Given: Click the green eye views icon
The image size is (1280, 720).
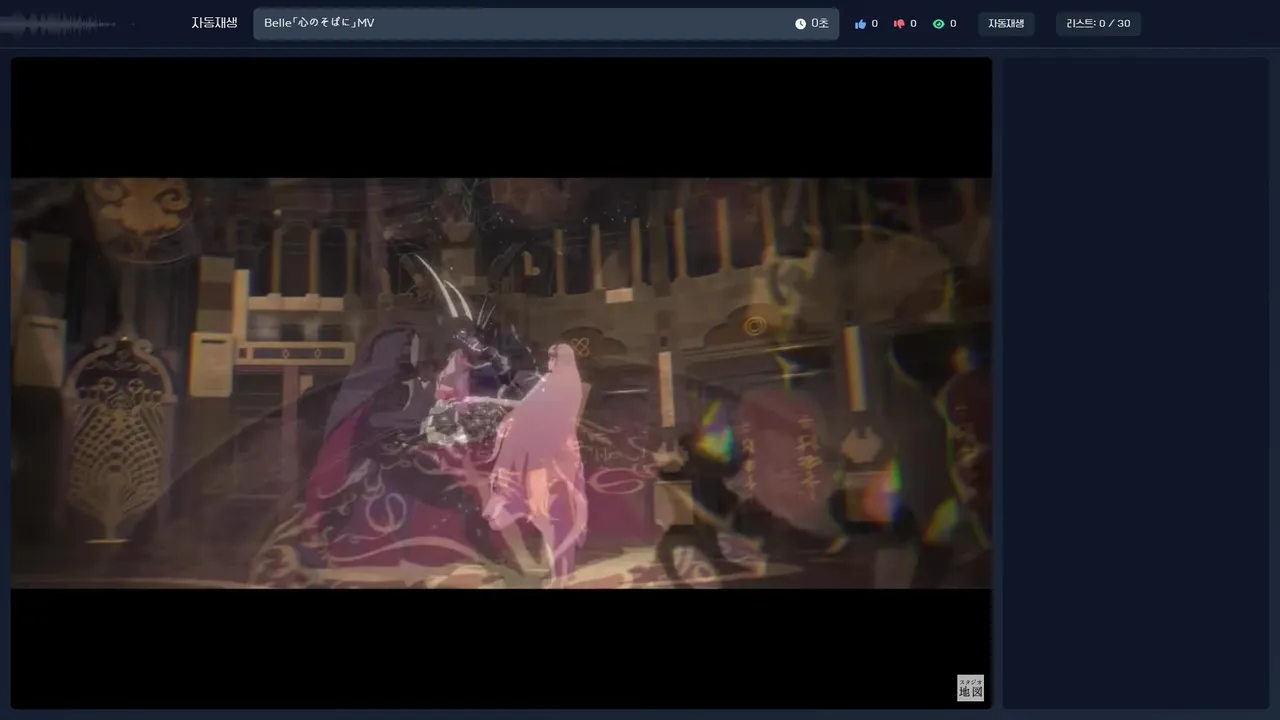Looking at the screenshot, I should [938, 24].
